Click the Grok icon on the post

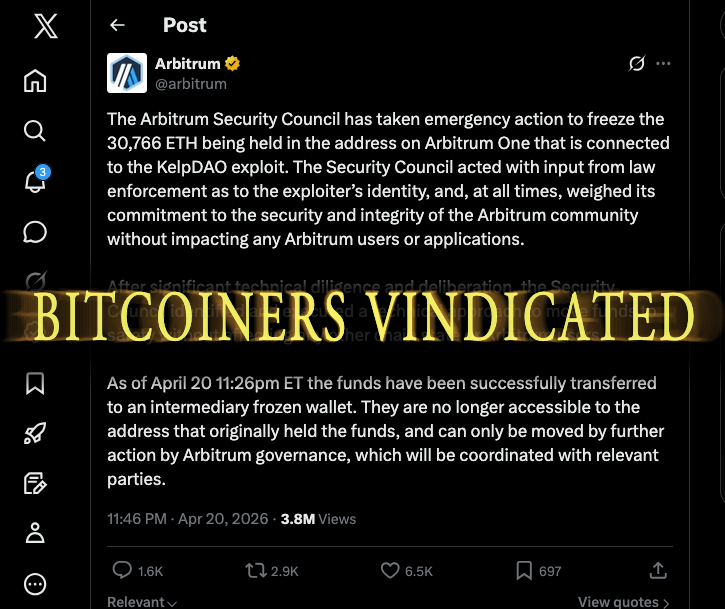click(636, 64)
